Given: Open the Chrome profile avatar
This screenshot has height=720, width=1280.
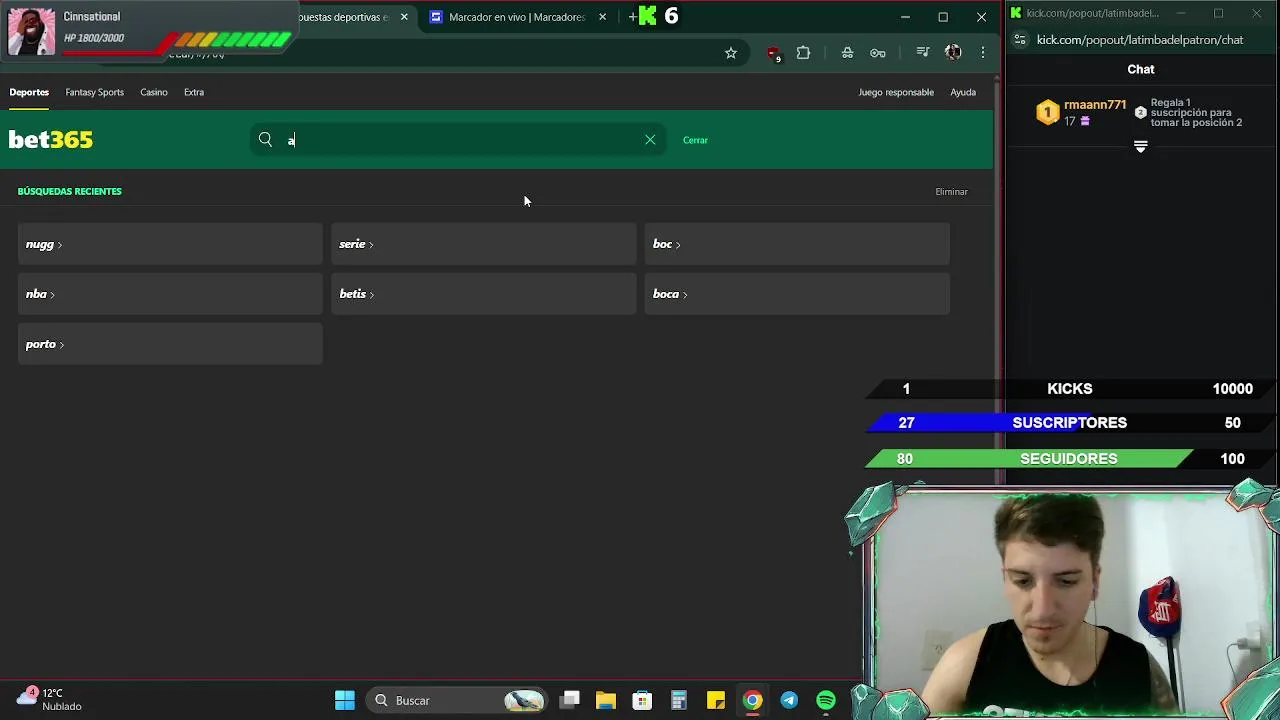Looking at the screenshot, I should 953,53.
